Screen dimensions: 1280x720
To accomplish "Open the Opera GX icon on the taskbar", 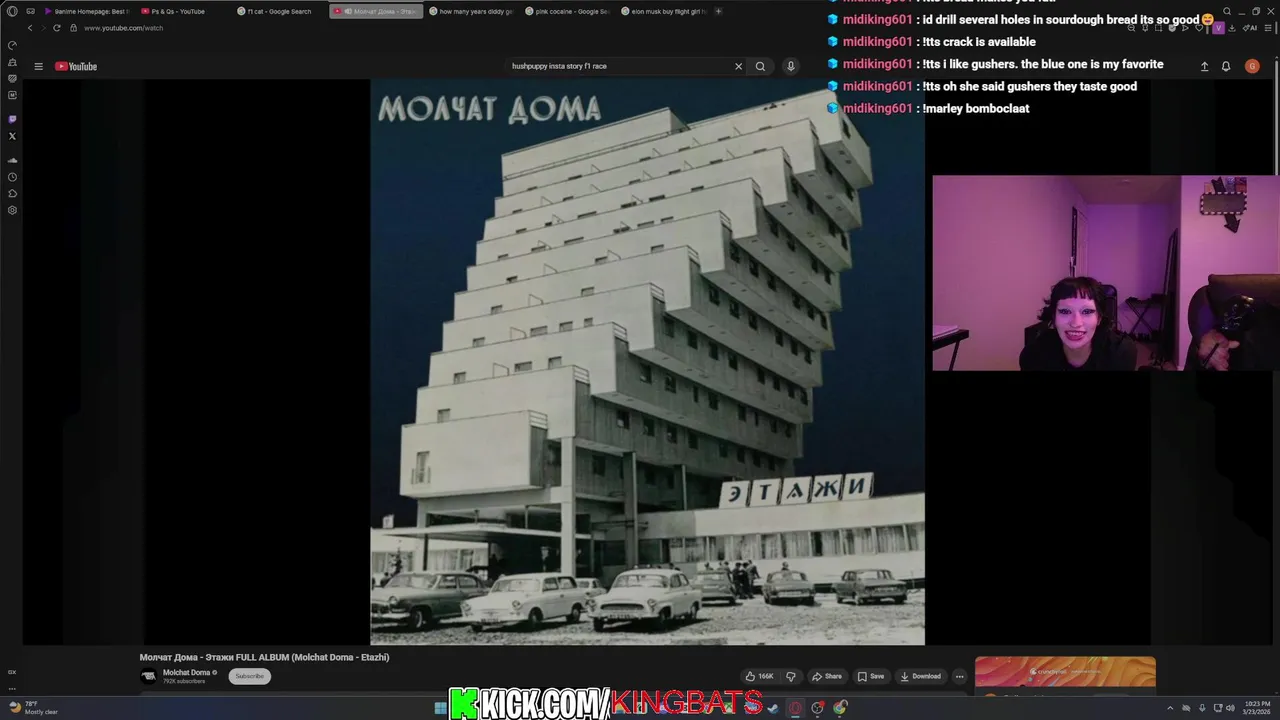I will pos(796,708).
